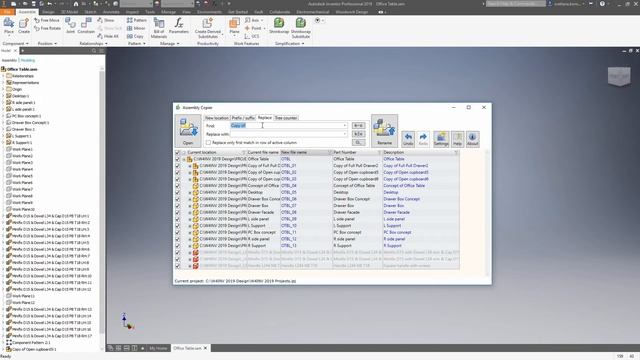640x360 pixels.
Task: Uncheck the PC Box concept row checkbox
Action: (x=177, y=232)
